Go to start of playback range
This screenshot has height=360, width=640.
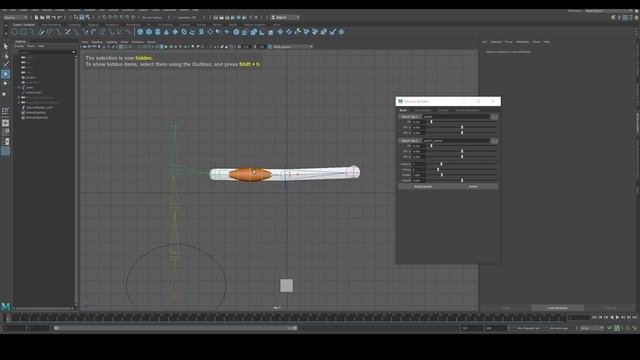(x=594, y=317)
